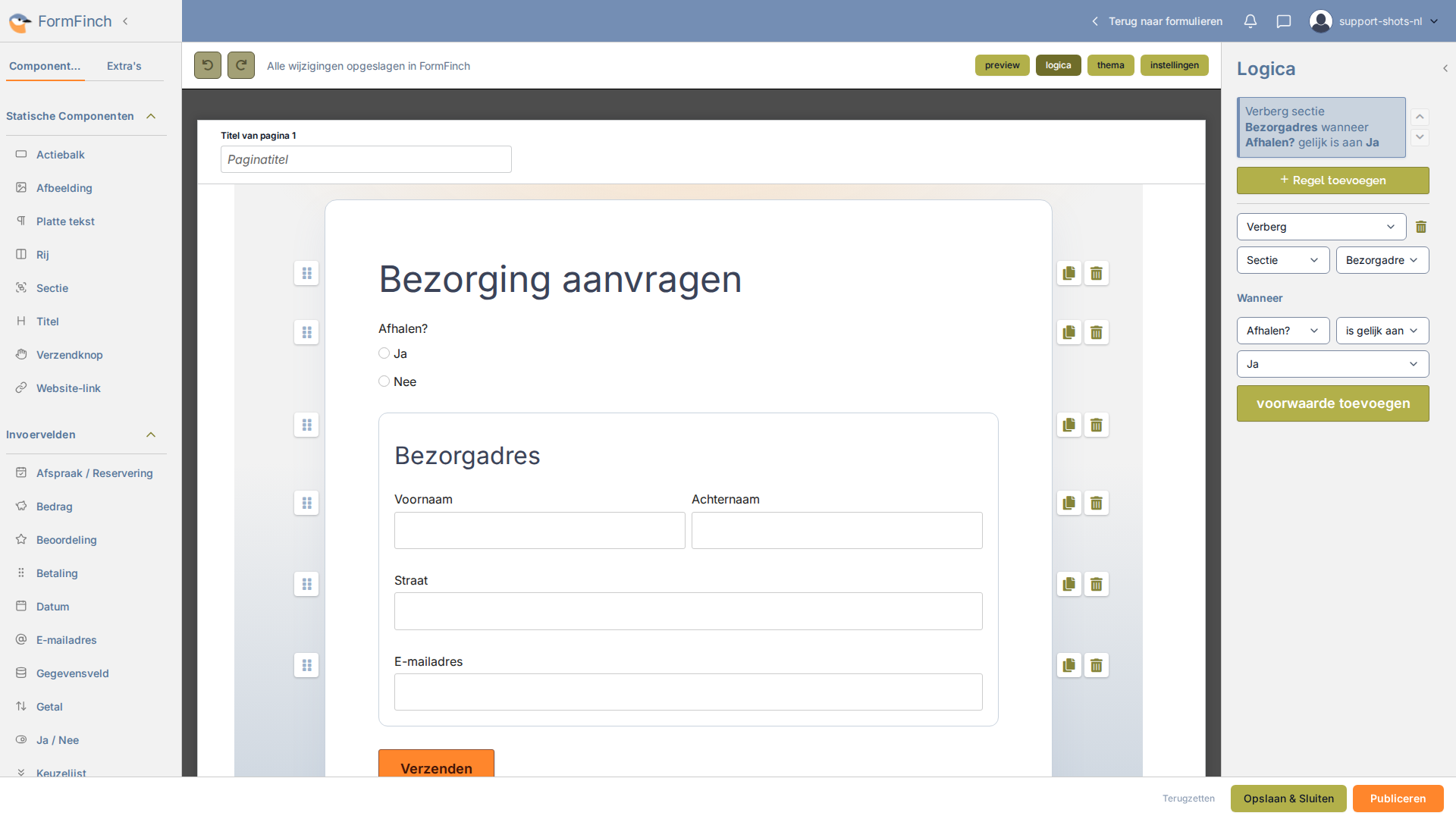Open the notifications bell
The image size is (1456, 819).
click(1250, 21)
